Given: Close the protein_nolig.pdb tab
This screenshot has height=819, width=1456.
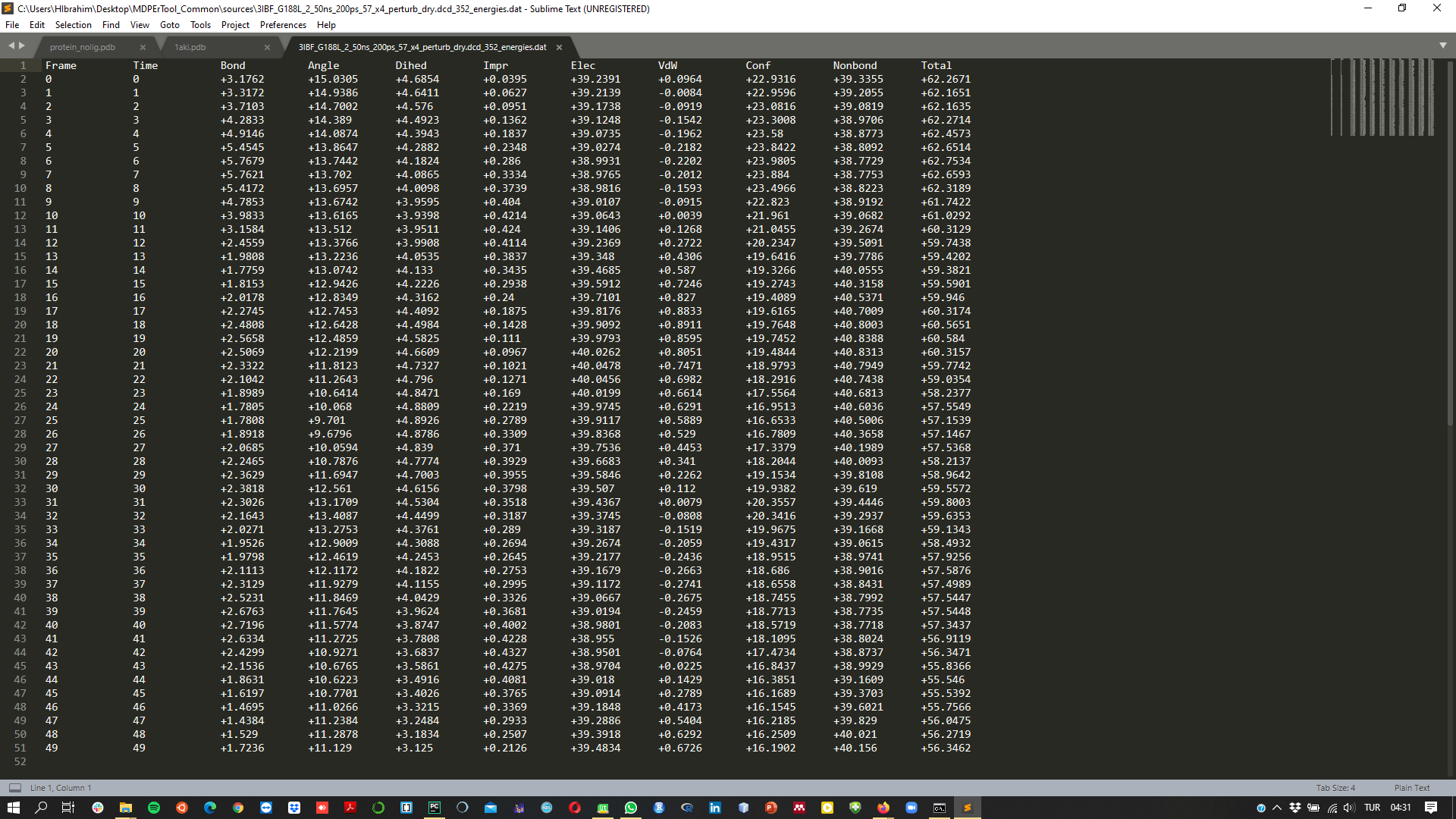Looking at the screenshot, I should [x=143, y=47].
